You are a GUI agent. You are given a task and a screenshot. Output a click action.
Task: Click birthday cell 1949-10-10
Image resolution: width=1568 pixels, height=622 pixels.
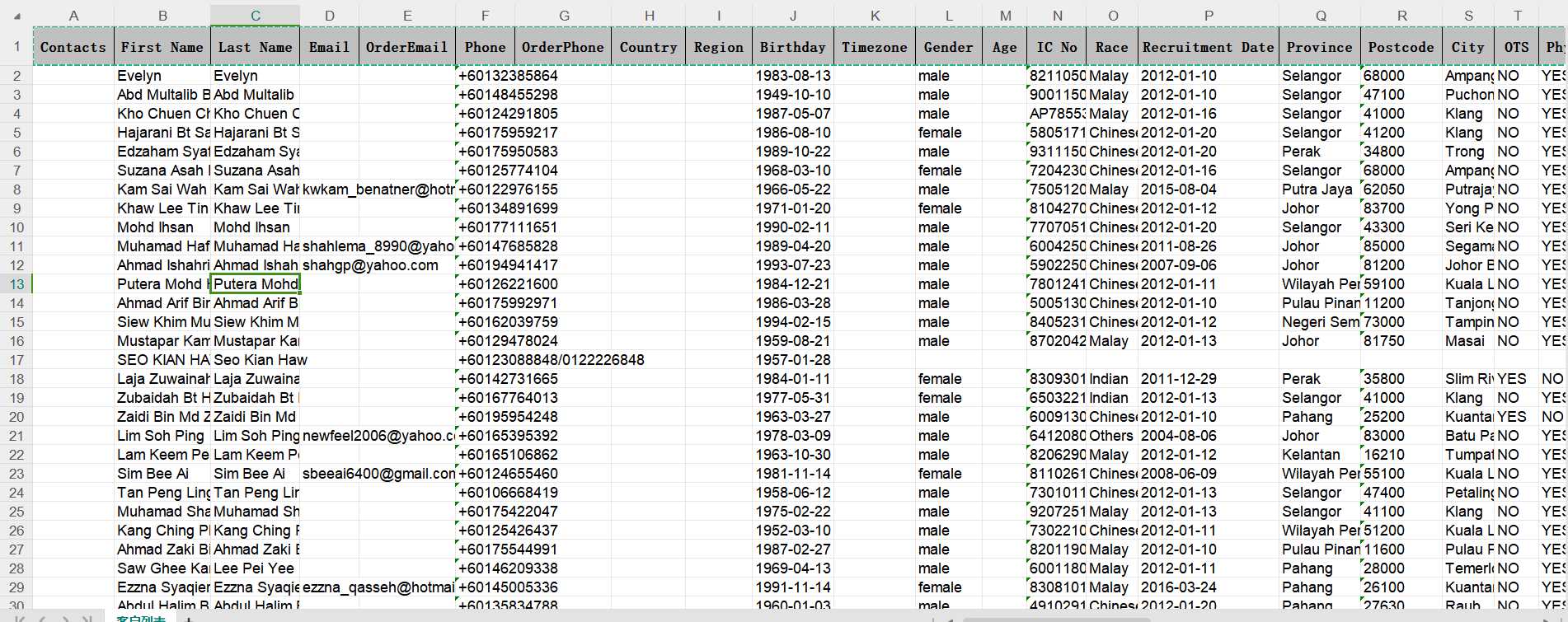click(x=793, y=95)
